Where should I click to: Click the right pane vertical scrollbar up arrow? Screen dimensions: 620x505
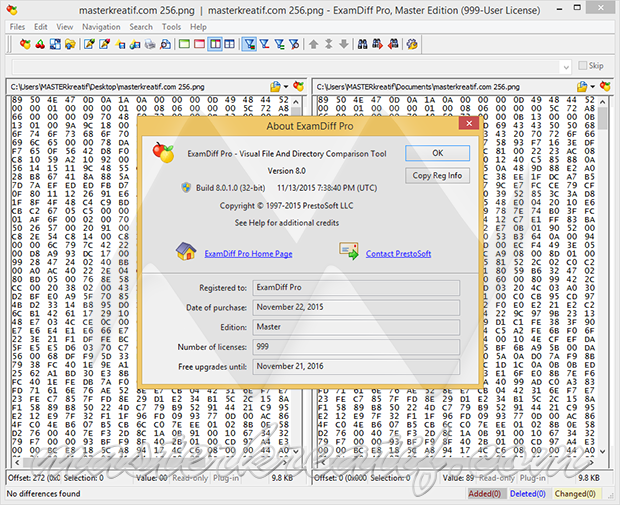(603, 102)
